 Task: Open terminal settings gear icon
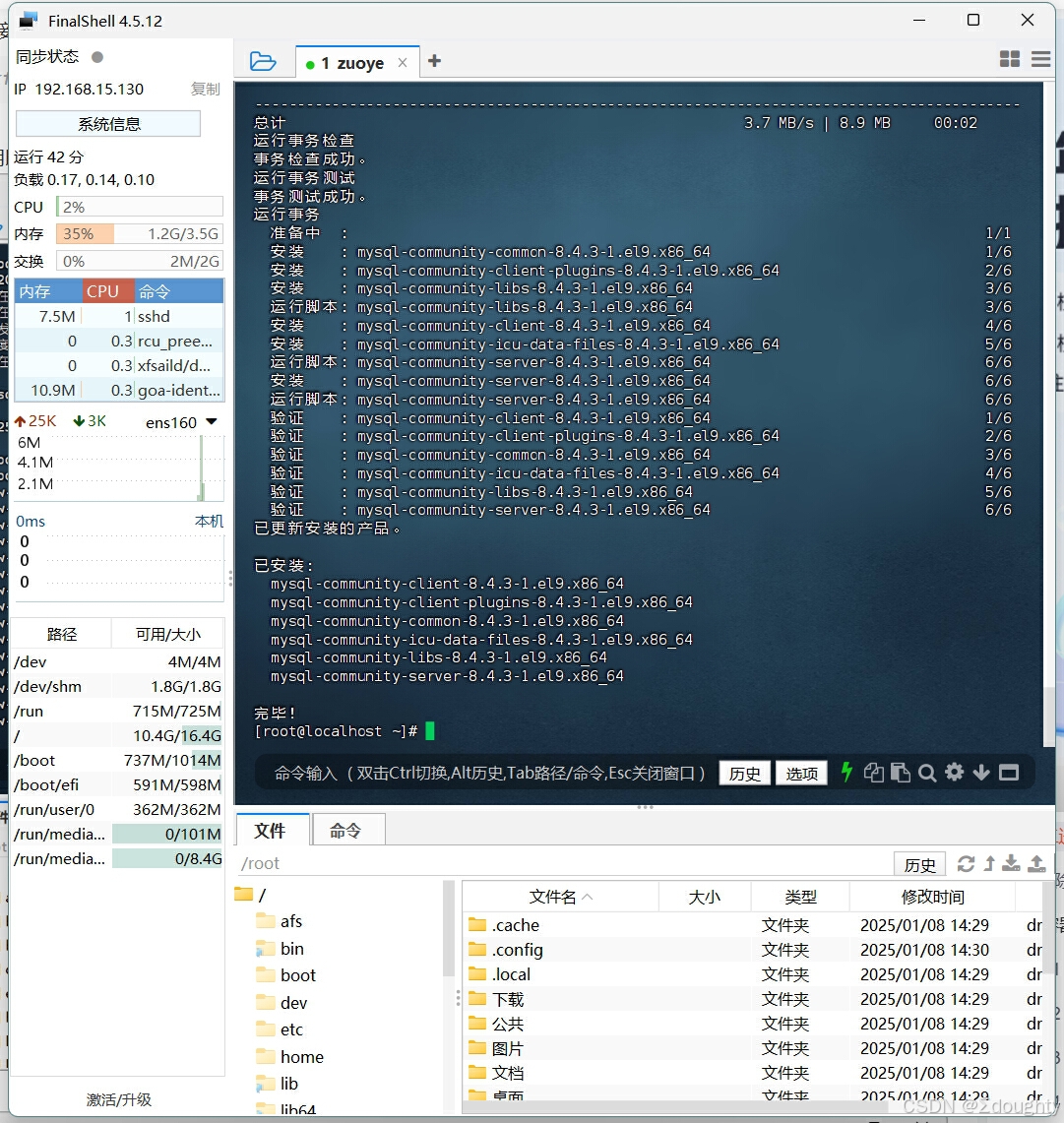coord(955,772)
